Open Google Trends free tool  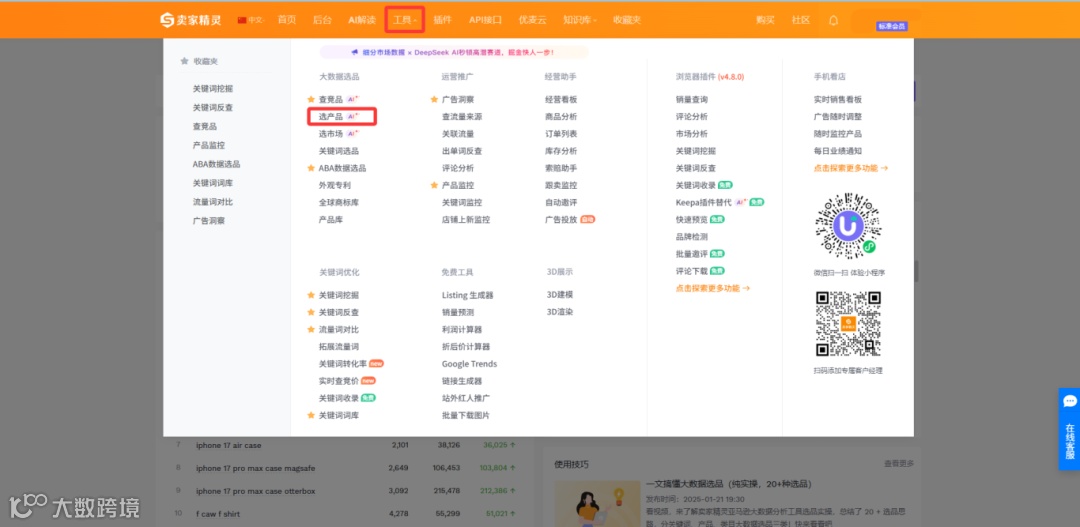(469, 364)
